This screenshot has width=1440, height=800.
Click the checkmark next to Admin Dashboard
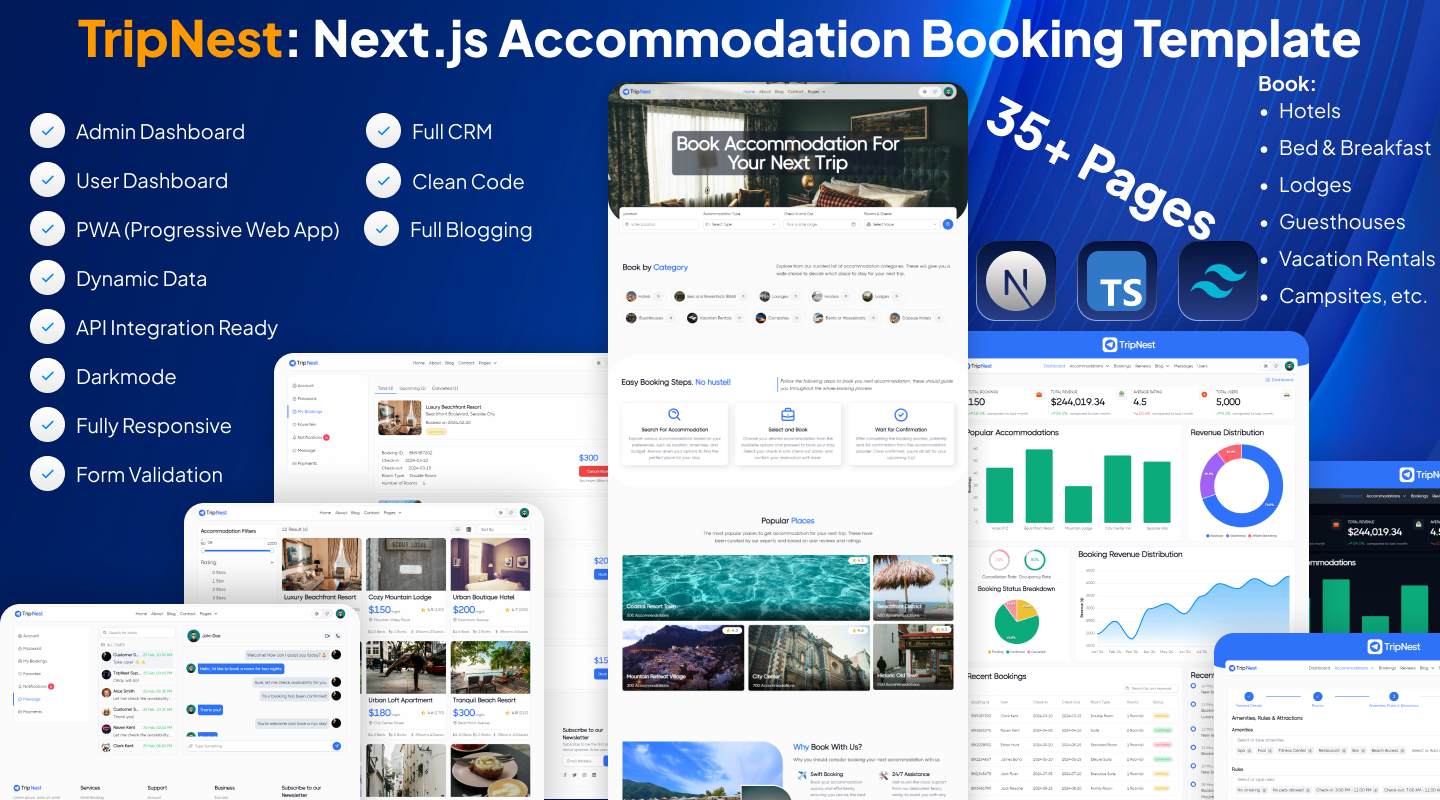(x=47, y=132)
